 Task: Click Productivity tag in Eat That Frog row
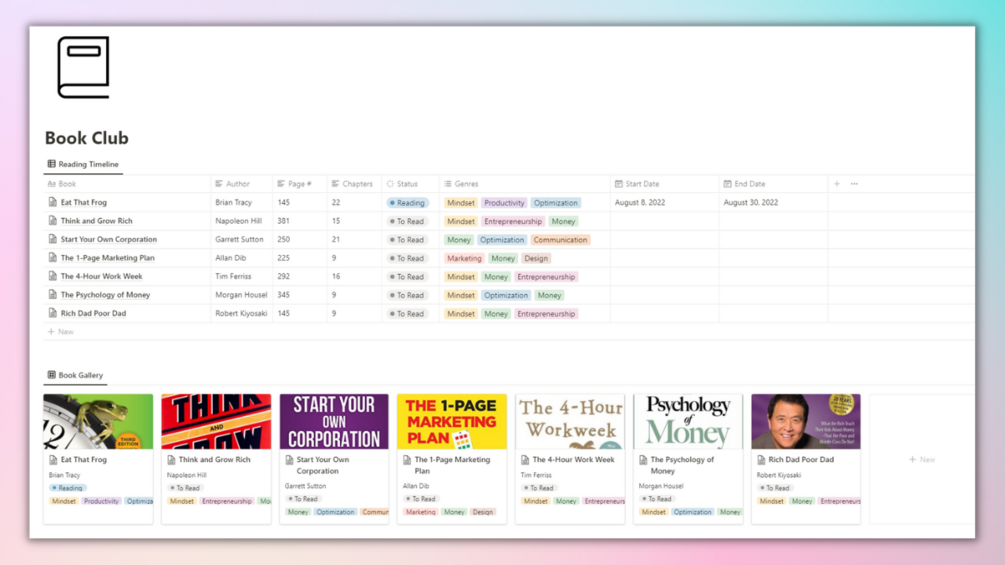[x=504, y=203]
